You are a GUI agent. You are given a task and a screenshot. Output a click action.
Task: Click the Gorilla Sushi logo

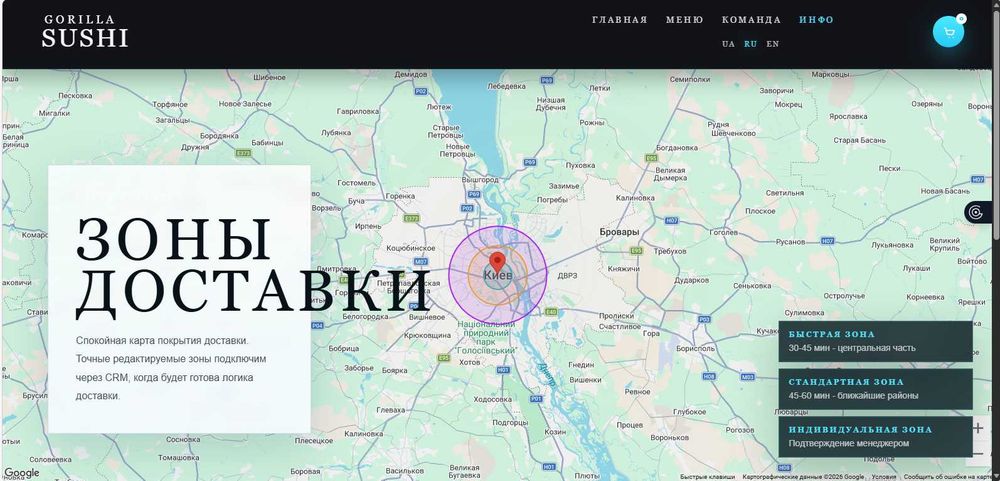point(85,32)
